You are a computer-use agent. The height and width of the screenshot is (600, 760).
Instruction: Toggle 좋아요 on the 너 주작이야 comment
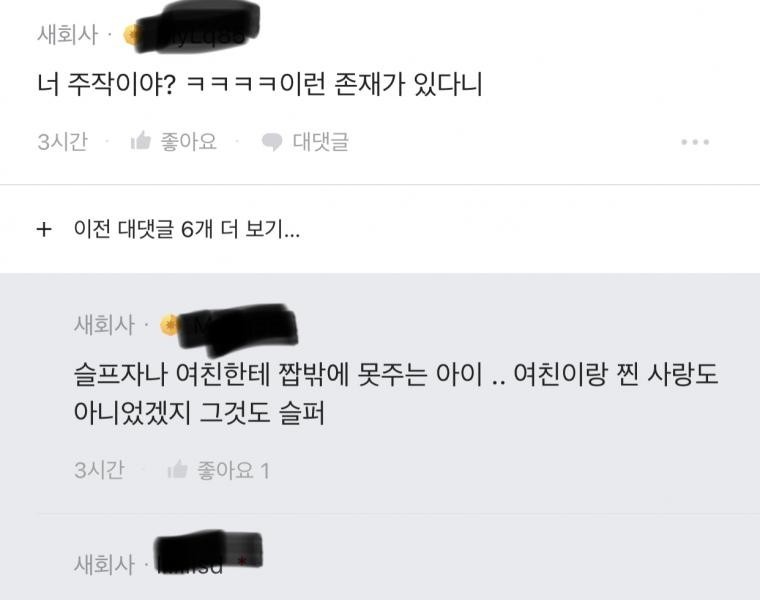(189, 142)
